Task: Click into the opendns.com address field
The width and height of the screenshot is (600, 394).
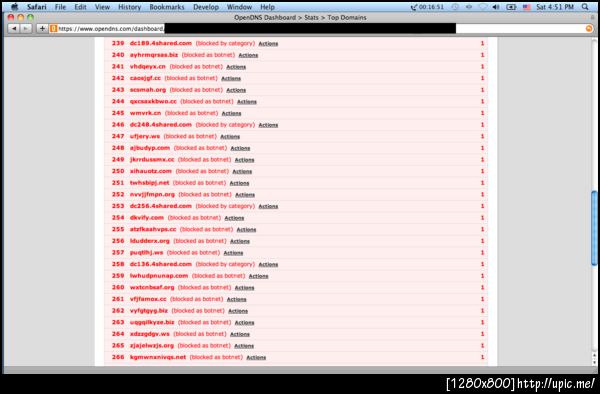Action: coord(321,28)
